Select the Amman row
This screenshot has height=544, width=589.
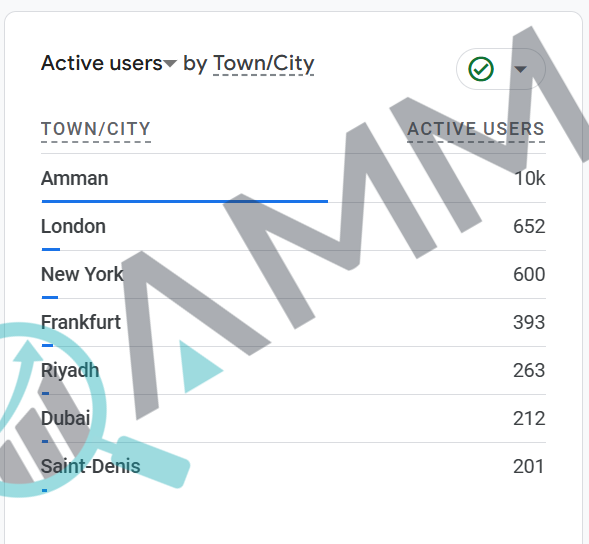click(x=293, y=178)
